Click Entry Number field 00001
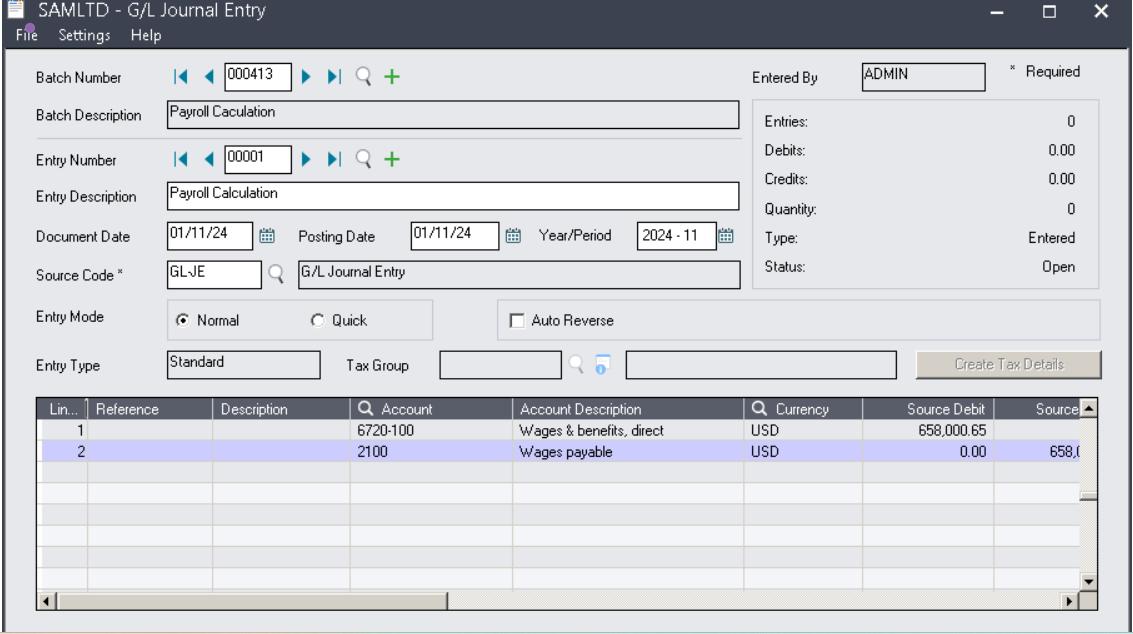Image resolution: width=1133 pixels, height=634 pixels. 258,159
